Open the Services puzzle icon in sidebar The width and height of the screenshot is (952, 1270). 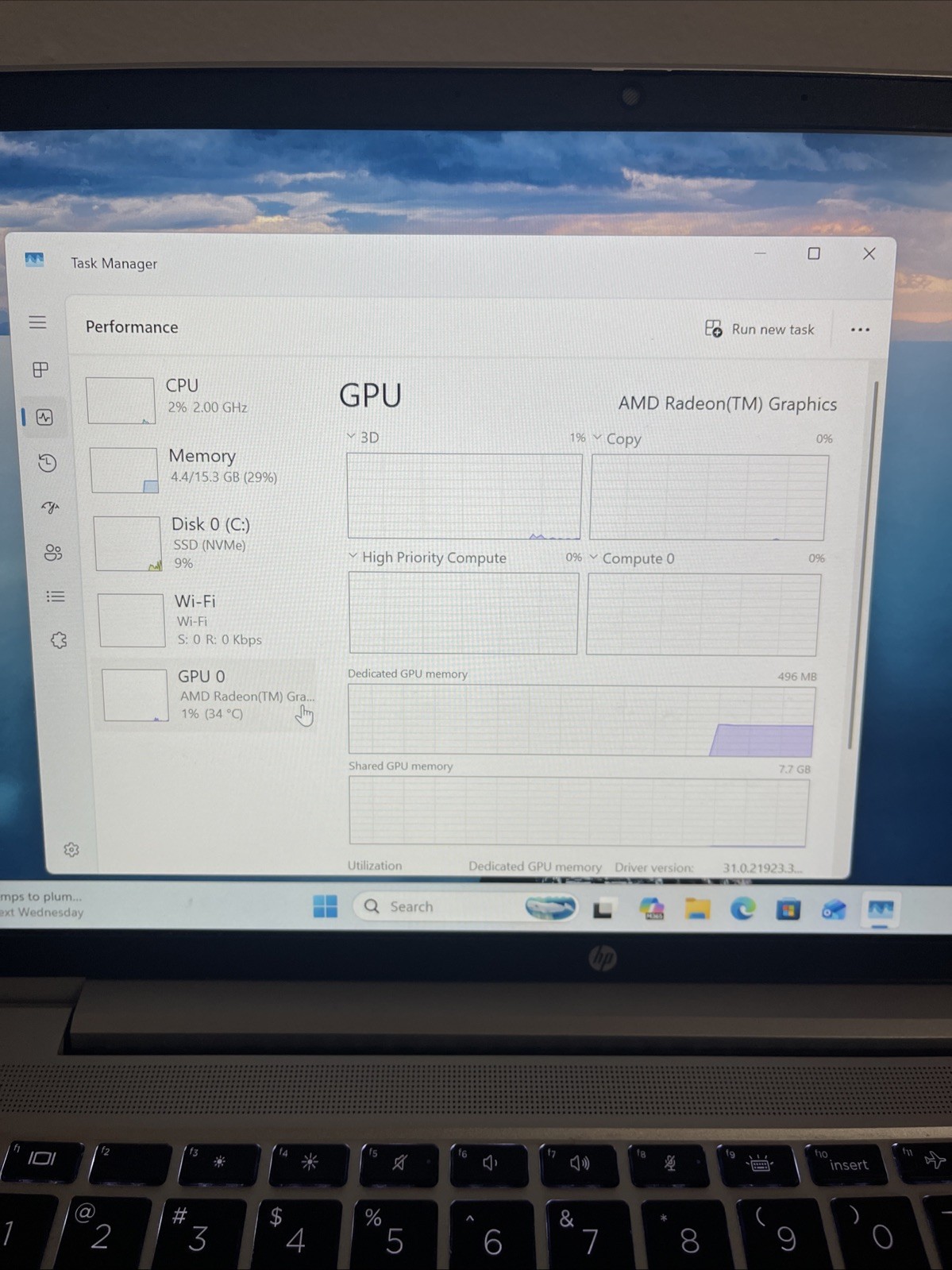point(59,640)
